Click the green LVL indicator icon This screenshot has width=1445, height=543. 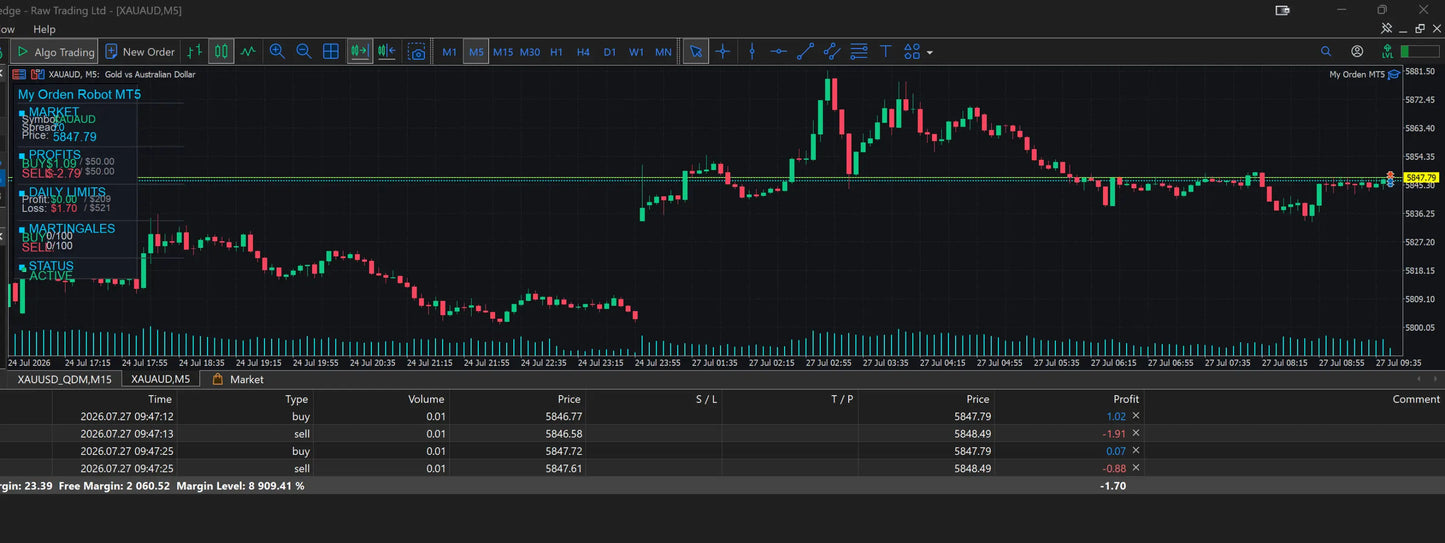tap(1387, 52)
